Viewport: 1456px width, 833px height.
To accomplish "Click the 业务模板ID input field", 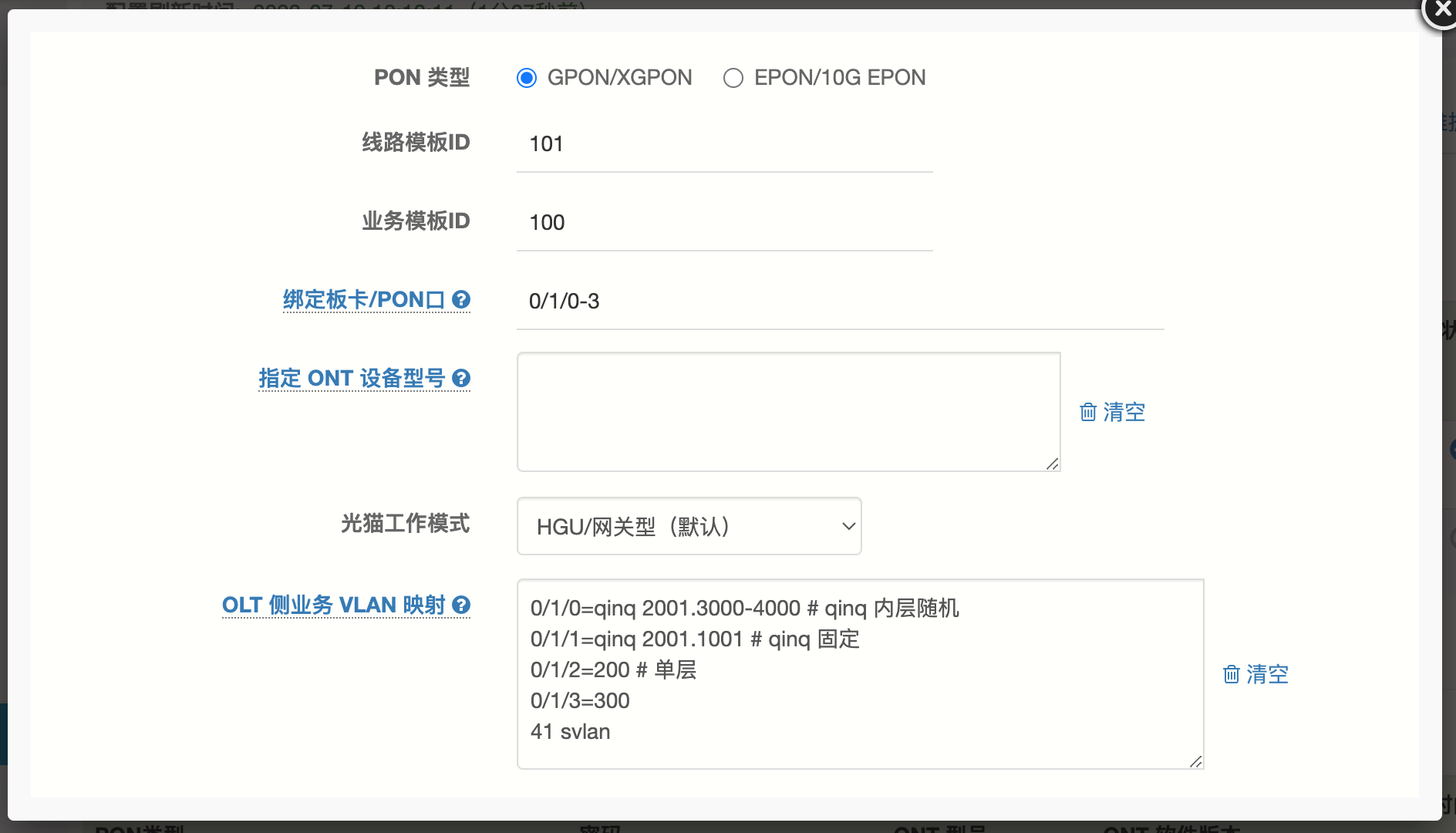I will point(724,223).
